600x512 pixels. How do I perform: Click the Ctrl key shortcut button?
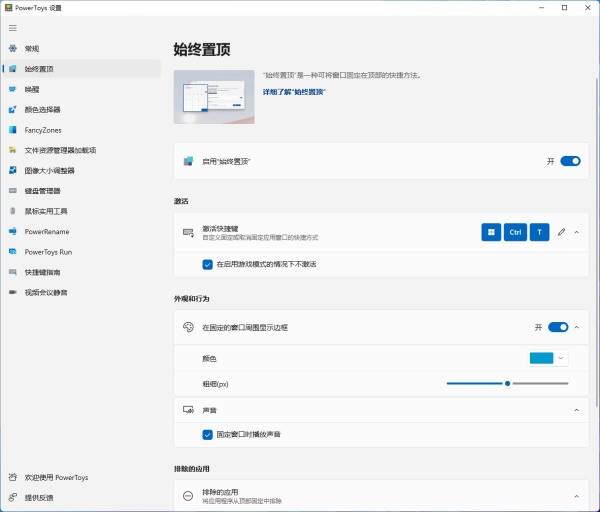[x=515, y=232]
